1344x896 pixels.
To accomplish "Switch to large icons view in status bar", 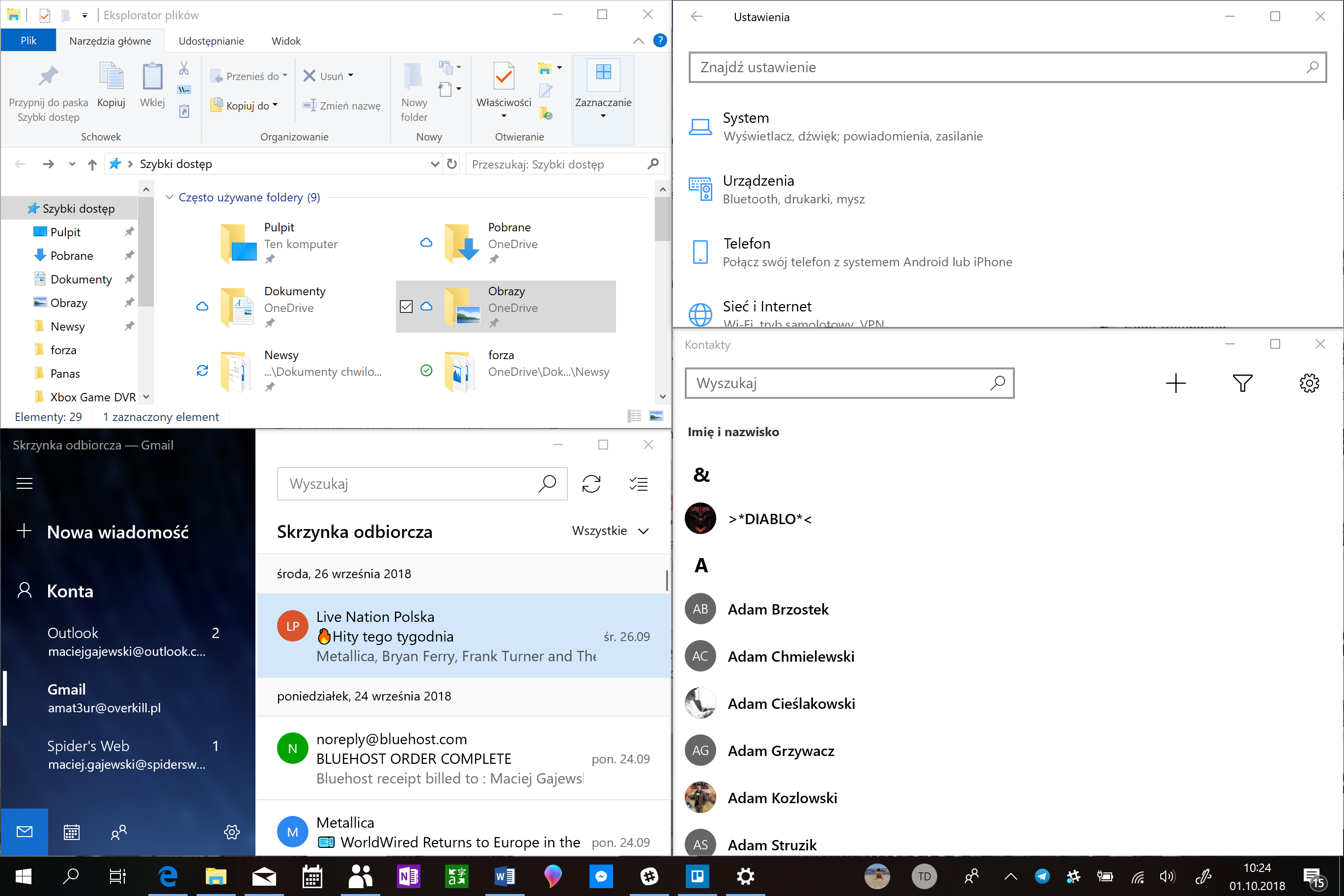I will point(657,416).
